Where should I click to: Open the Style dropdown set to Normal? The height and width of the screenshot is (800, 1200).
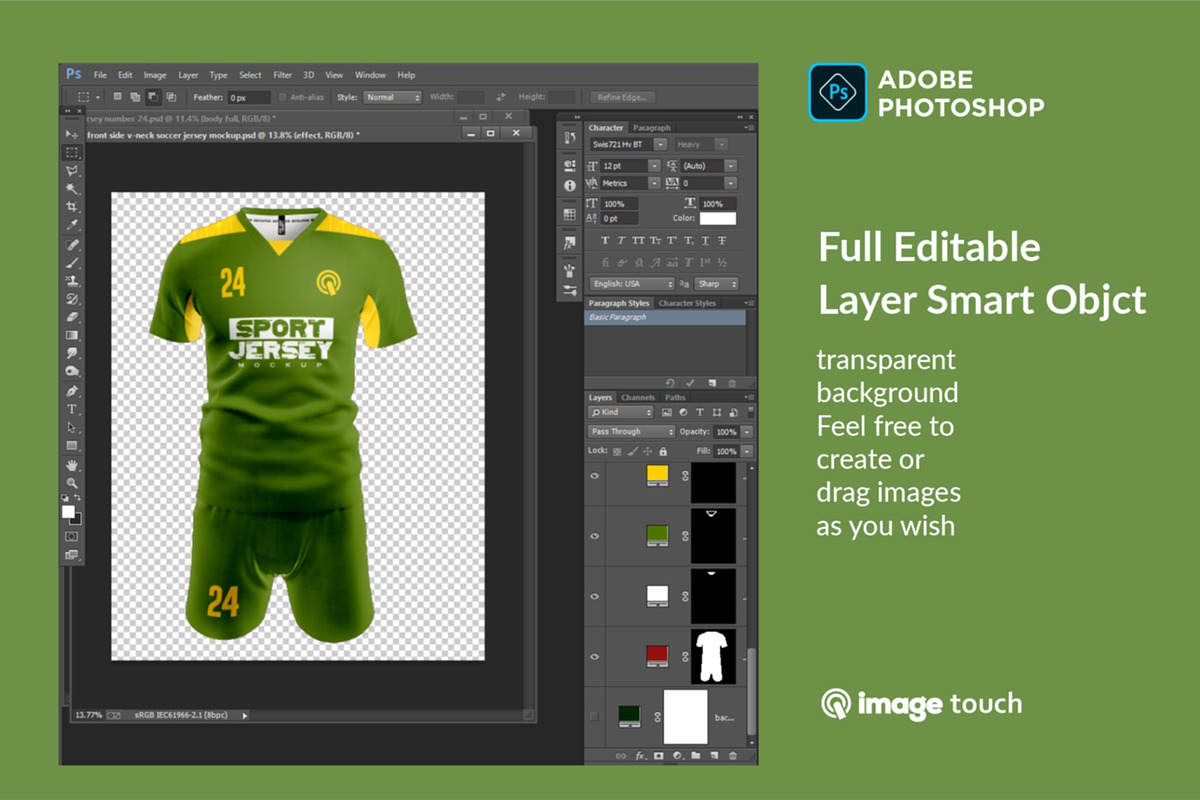pos(392,97)
